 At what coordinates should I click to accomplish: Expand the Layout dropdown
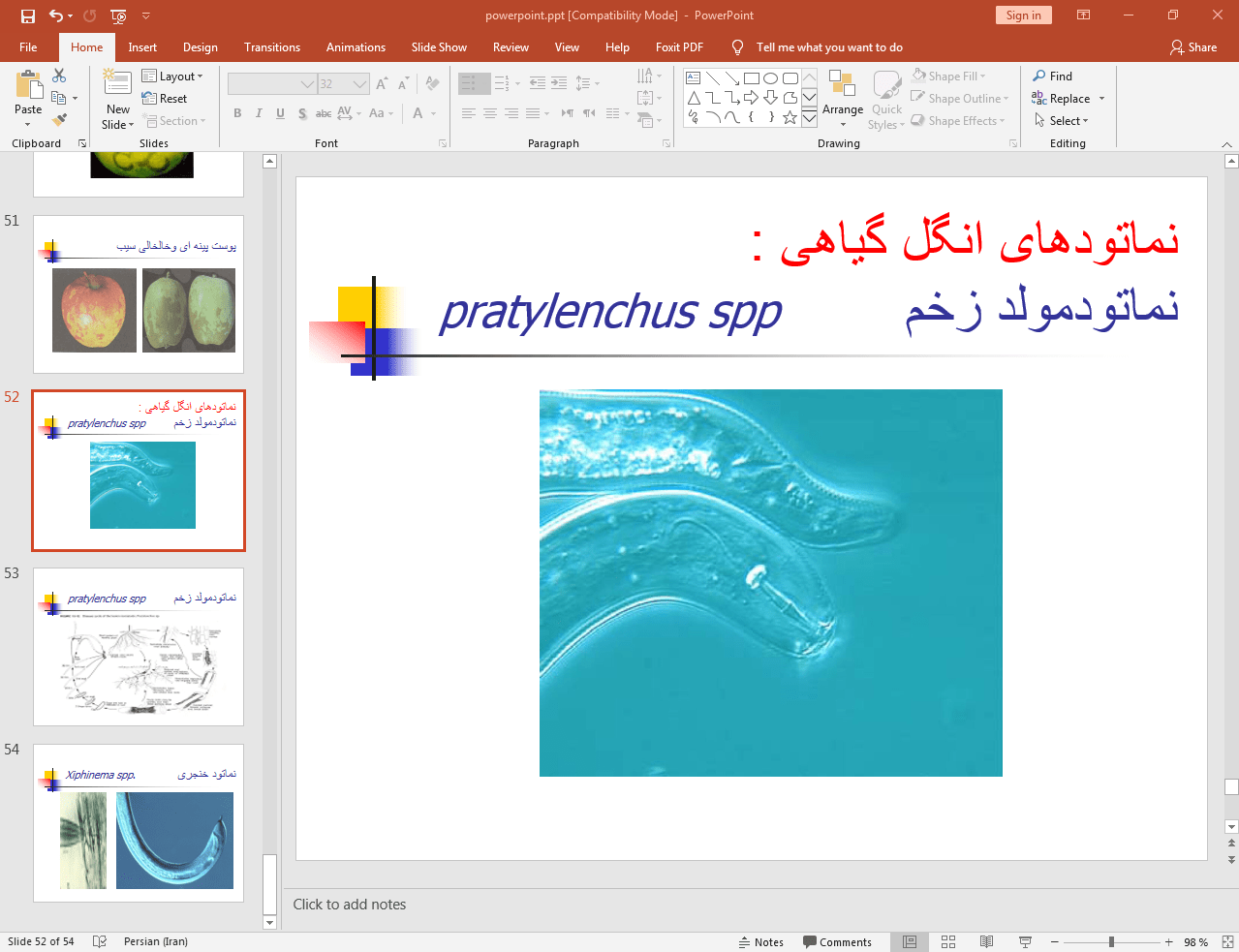(172, 77)
